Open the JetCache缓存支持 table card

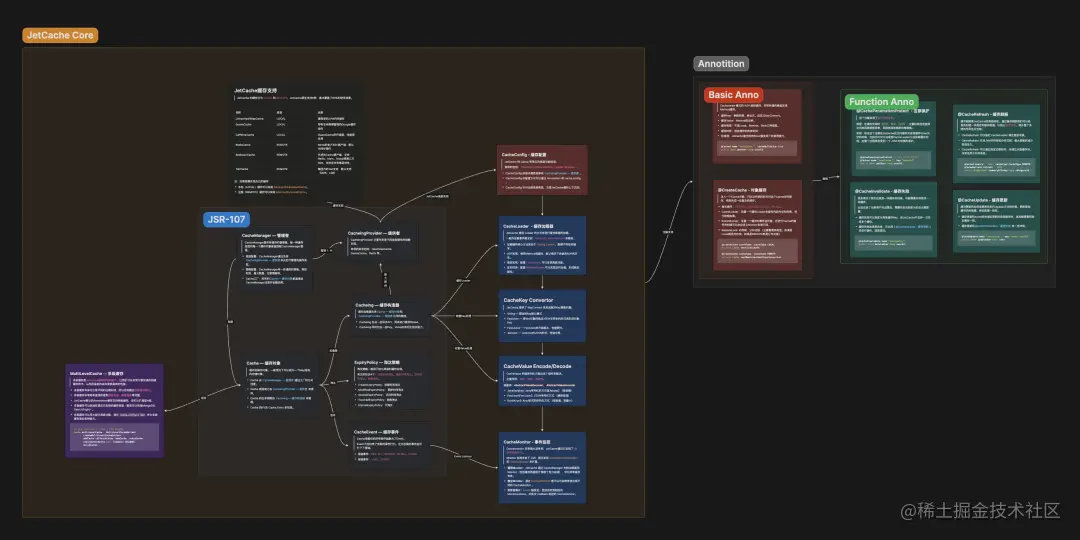297,141
